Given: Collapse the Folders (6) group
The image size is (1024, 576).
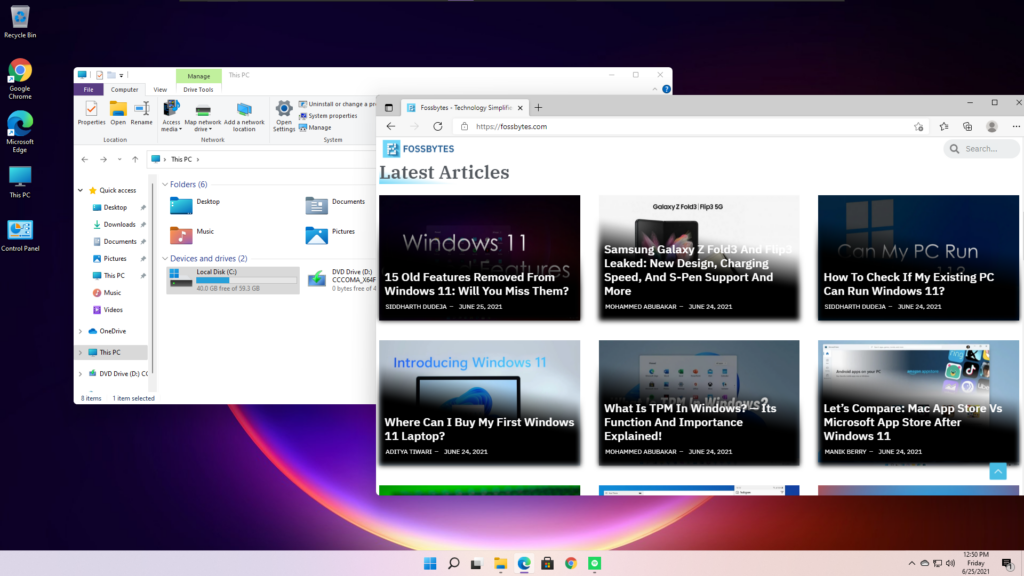Looking at the screenshot, I should (164, 185).
